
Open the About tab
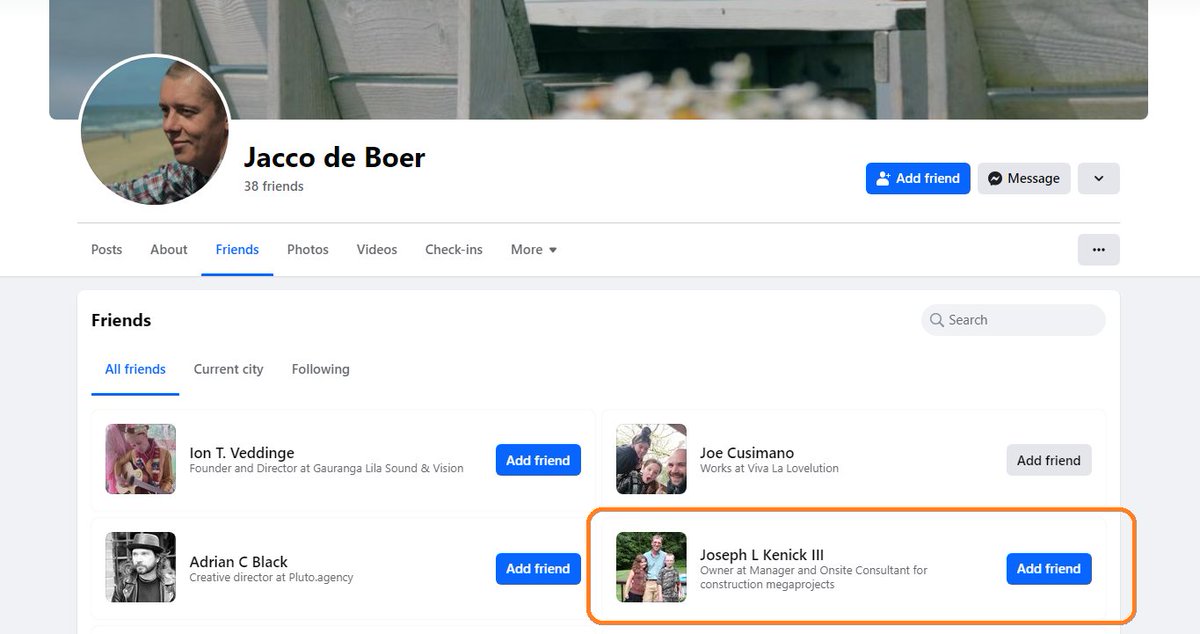pos(169,249)
